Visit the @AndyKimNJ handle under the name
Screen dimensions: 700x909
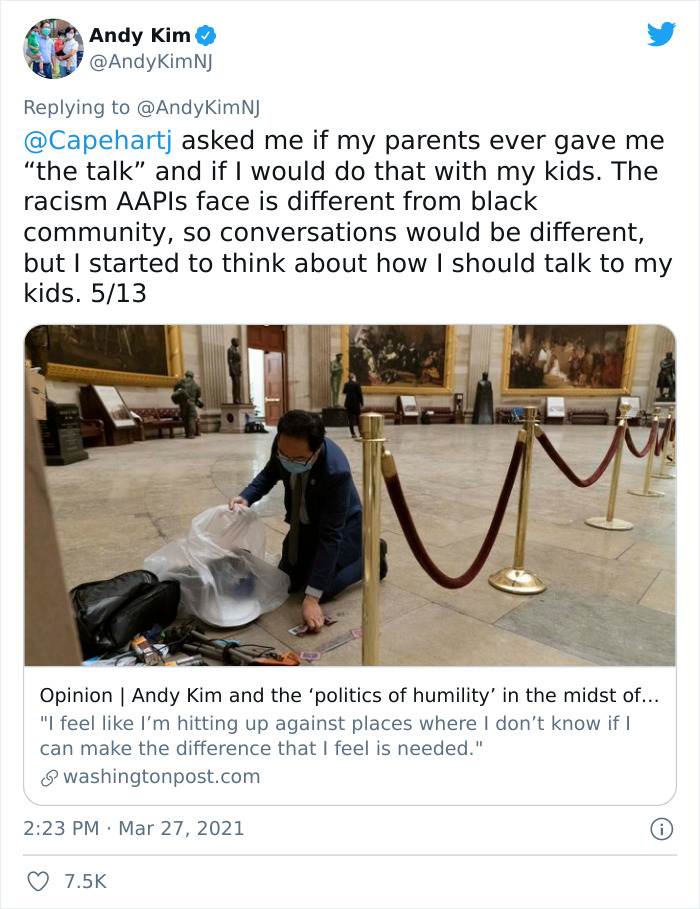[151, 61]
